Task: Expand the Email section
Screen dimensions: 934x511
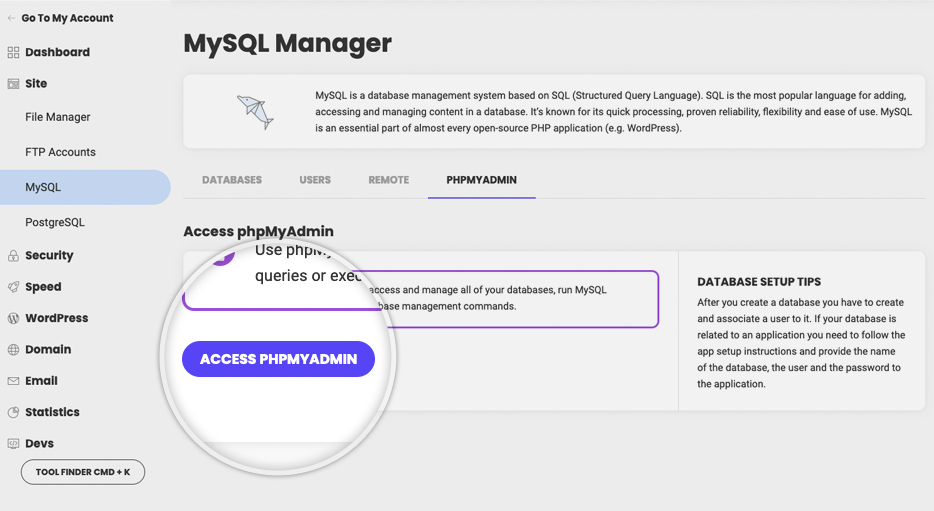Action: click(x=41, y=381)
